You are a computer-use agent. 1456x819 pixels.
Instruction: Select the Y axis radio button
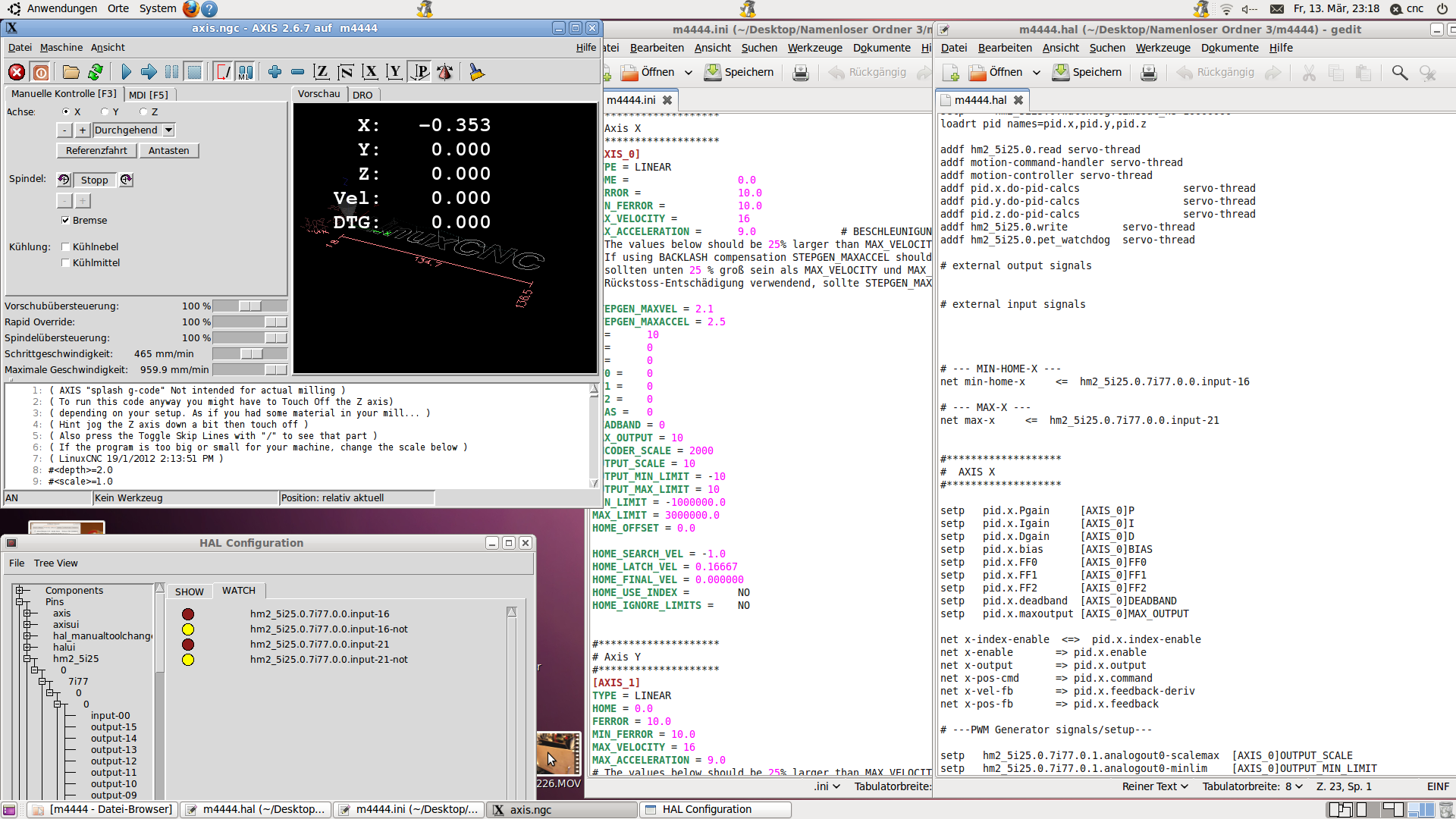105,111
